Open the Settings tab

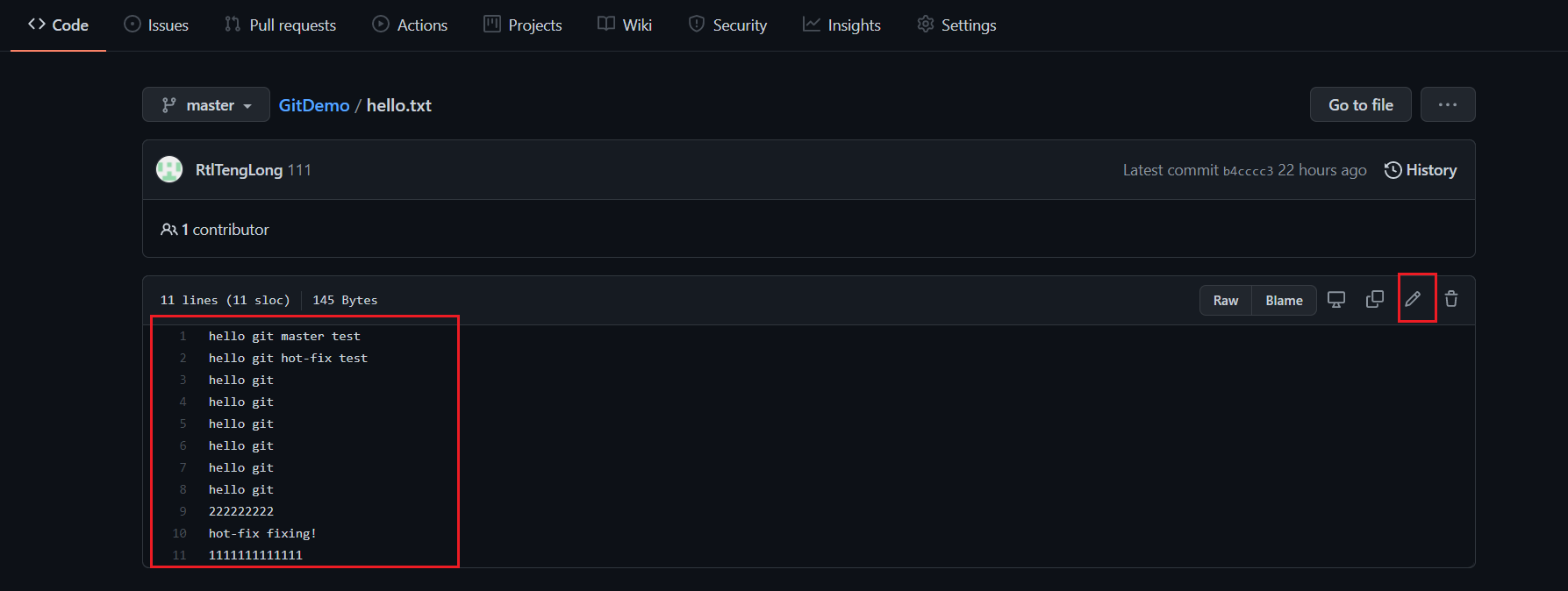coord(956,25)
